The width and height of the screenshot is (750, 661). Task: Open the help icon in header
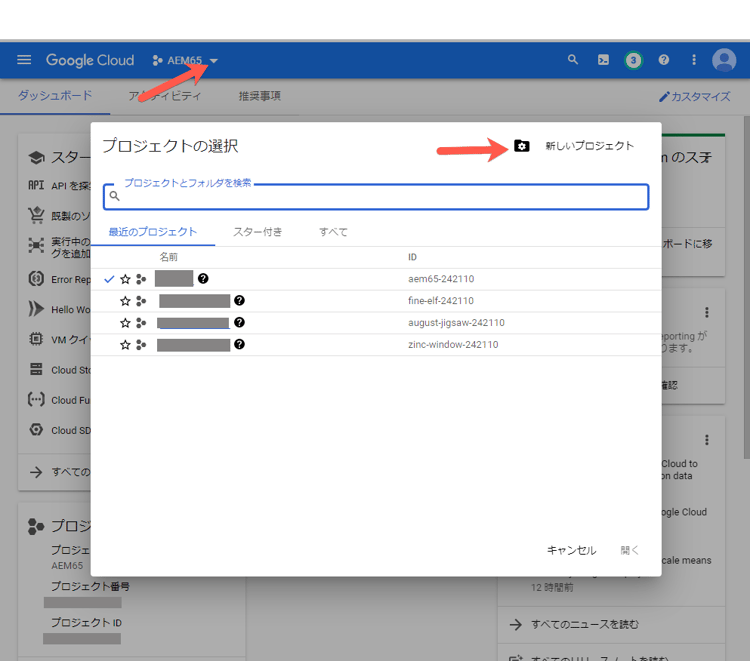(x=663, y=60)
